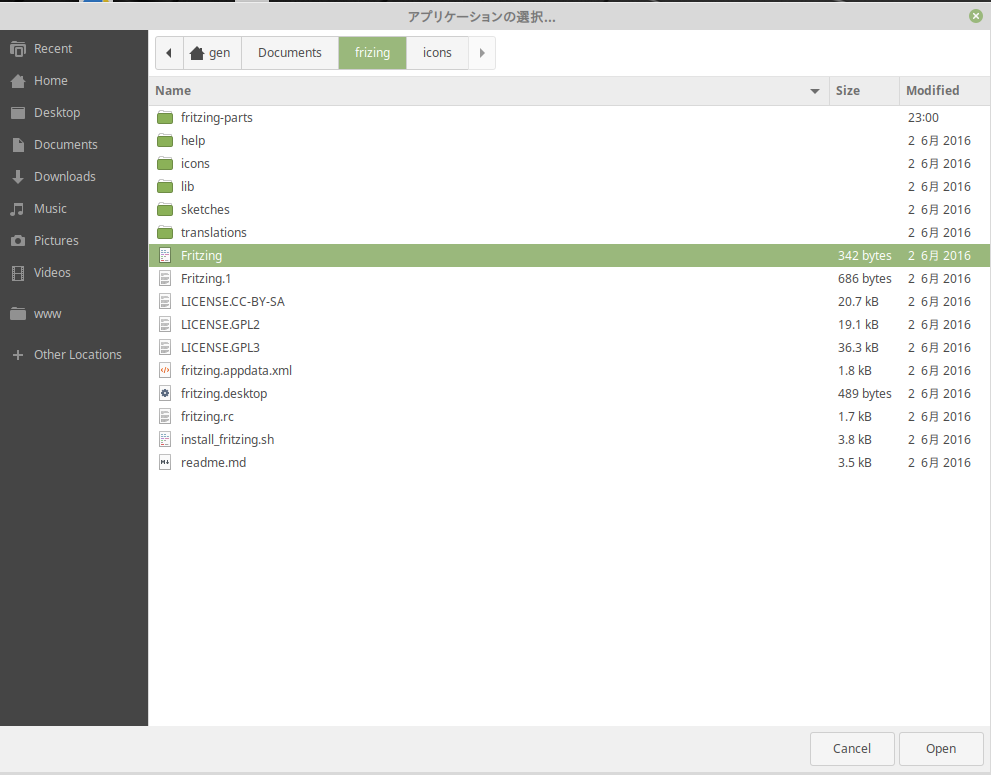
Task: Select the LICENSE.GPL2 file icon
Action: tap(165, 325)
